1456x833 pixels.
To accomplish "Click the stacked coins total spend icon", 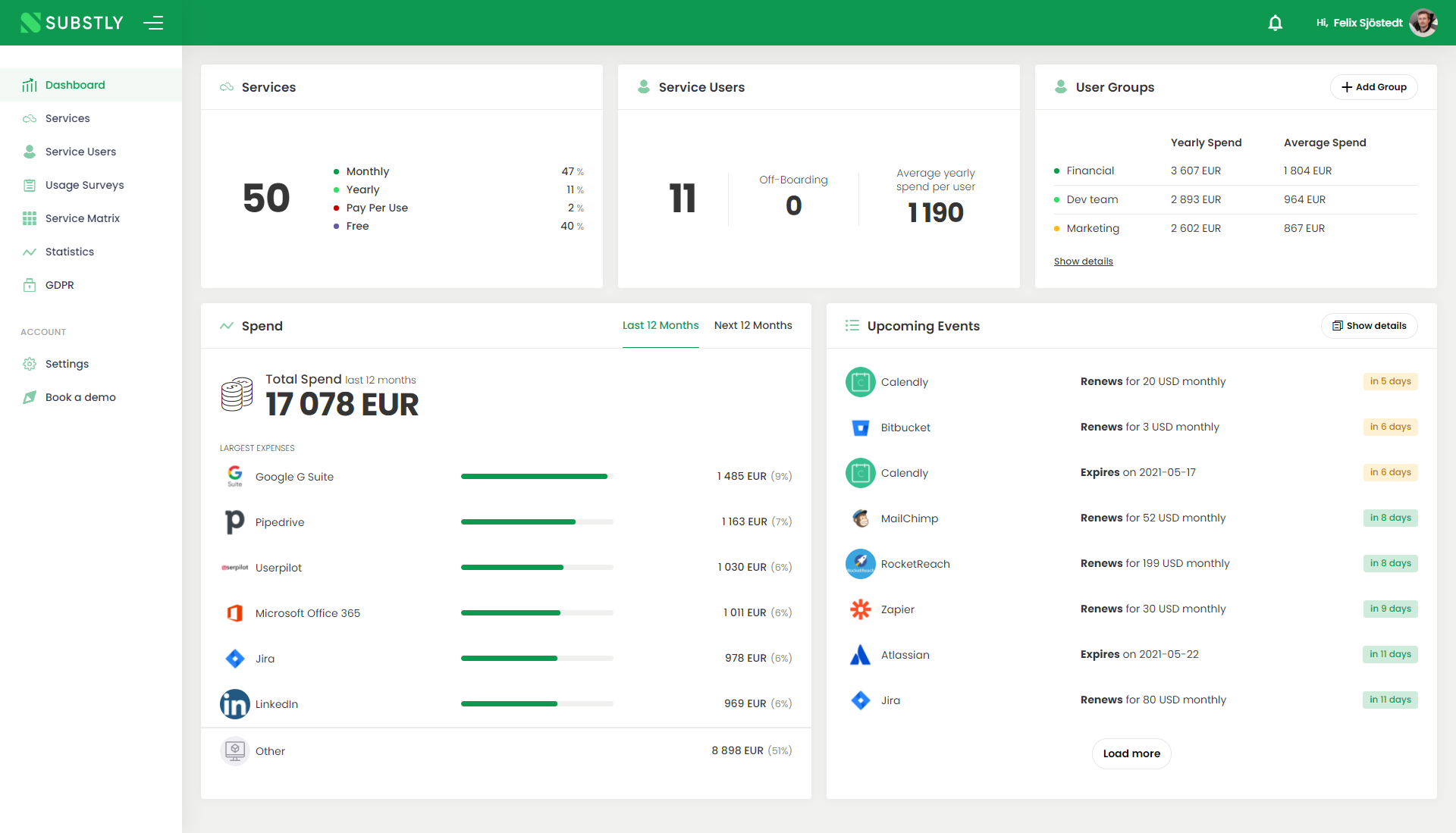I will [237, 394].
